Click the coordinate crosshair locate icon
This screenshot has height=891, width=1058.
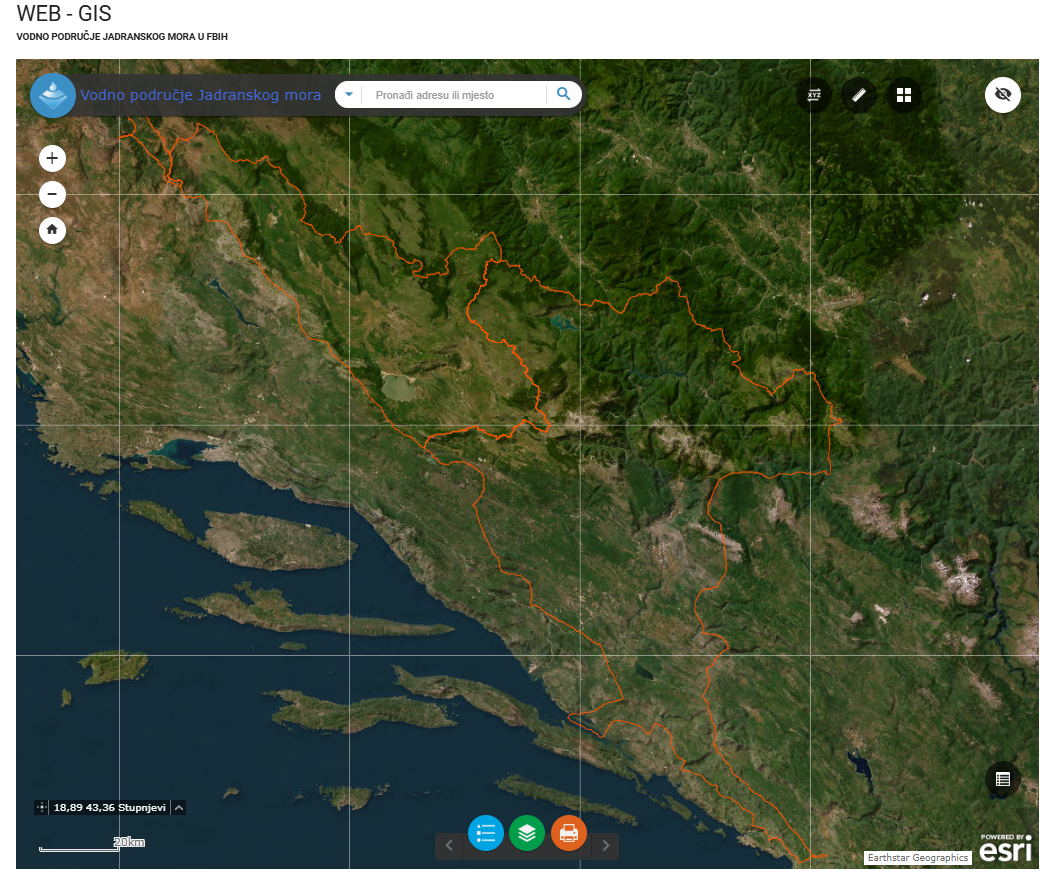[x=41, y=807]
